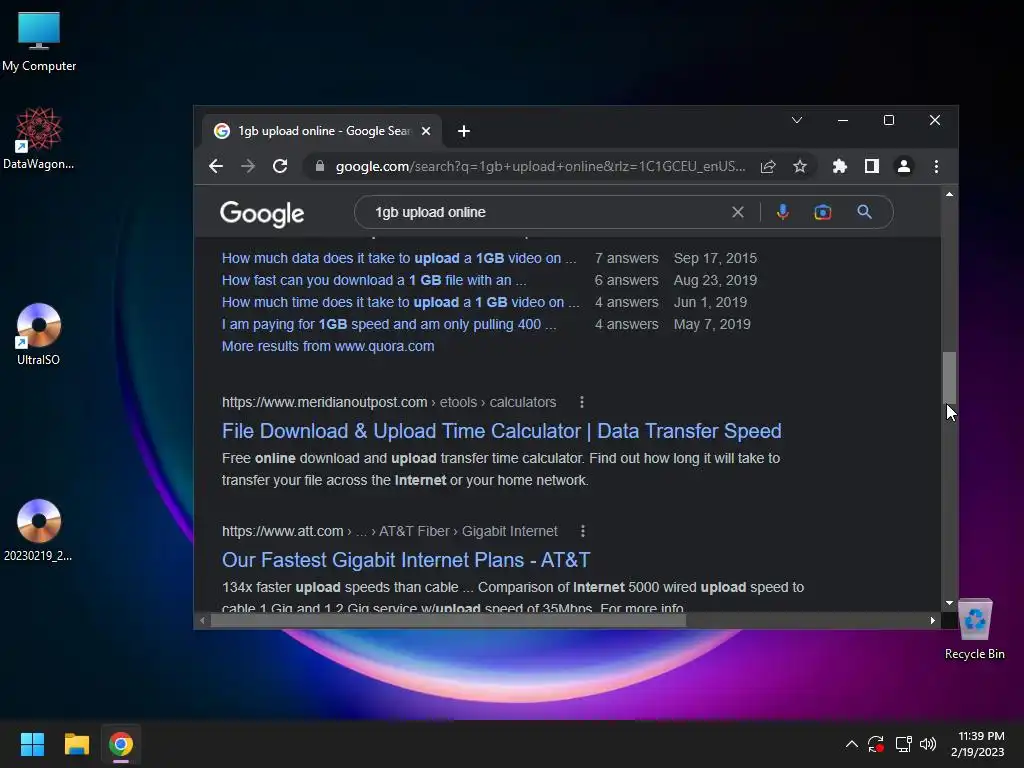This screenshot has height=768, width=1024.
Task: Click the vertical scrollbar thumb
Action: coord(950,378)
